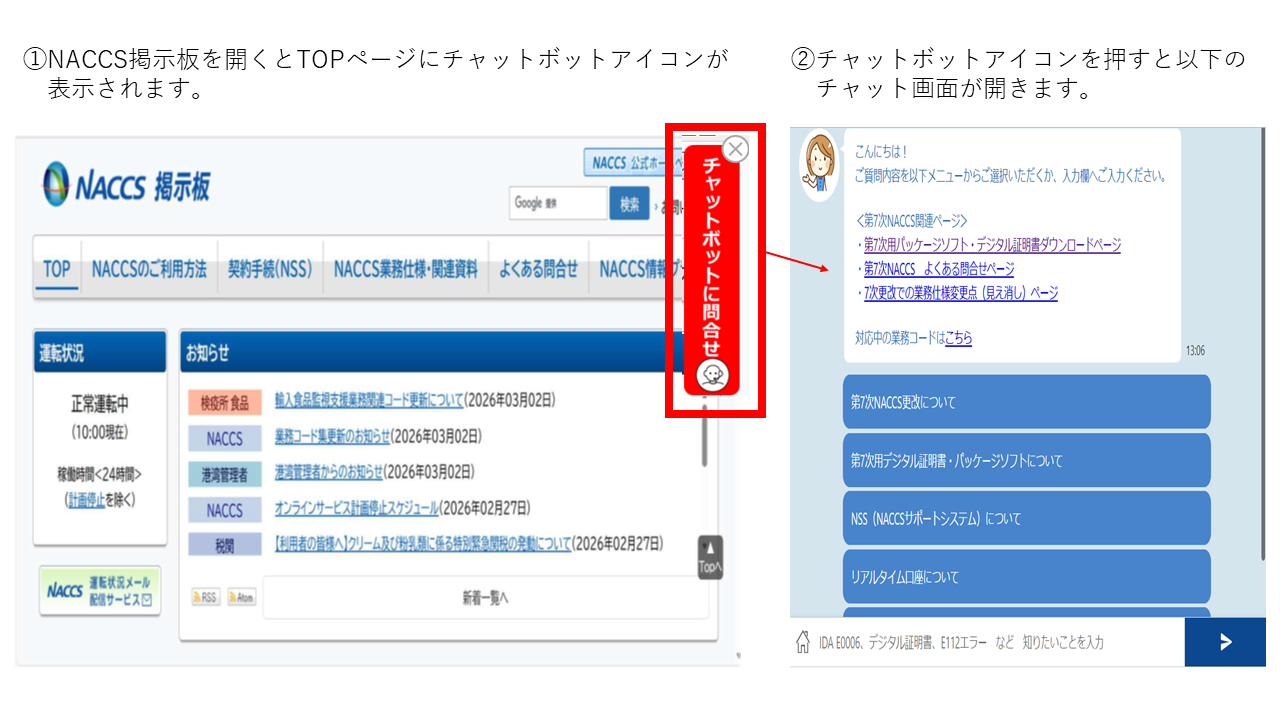Switch to the NACCSのご利用方法 tab

(x=149, y=270)
